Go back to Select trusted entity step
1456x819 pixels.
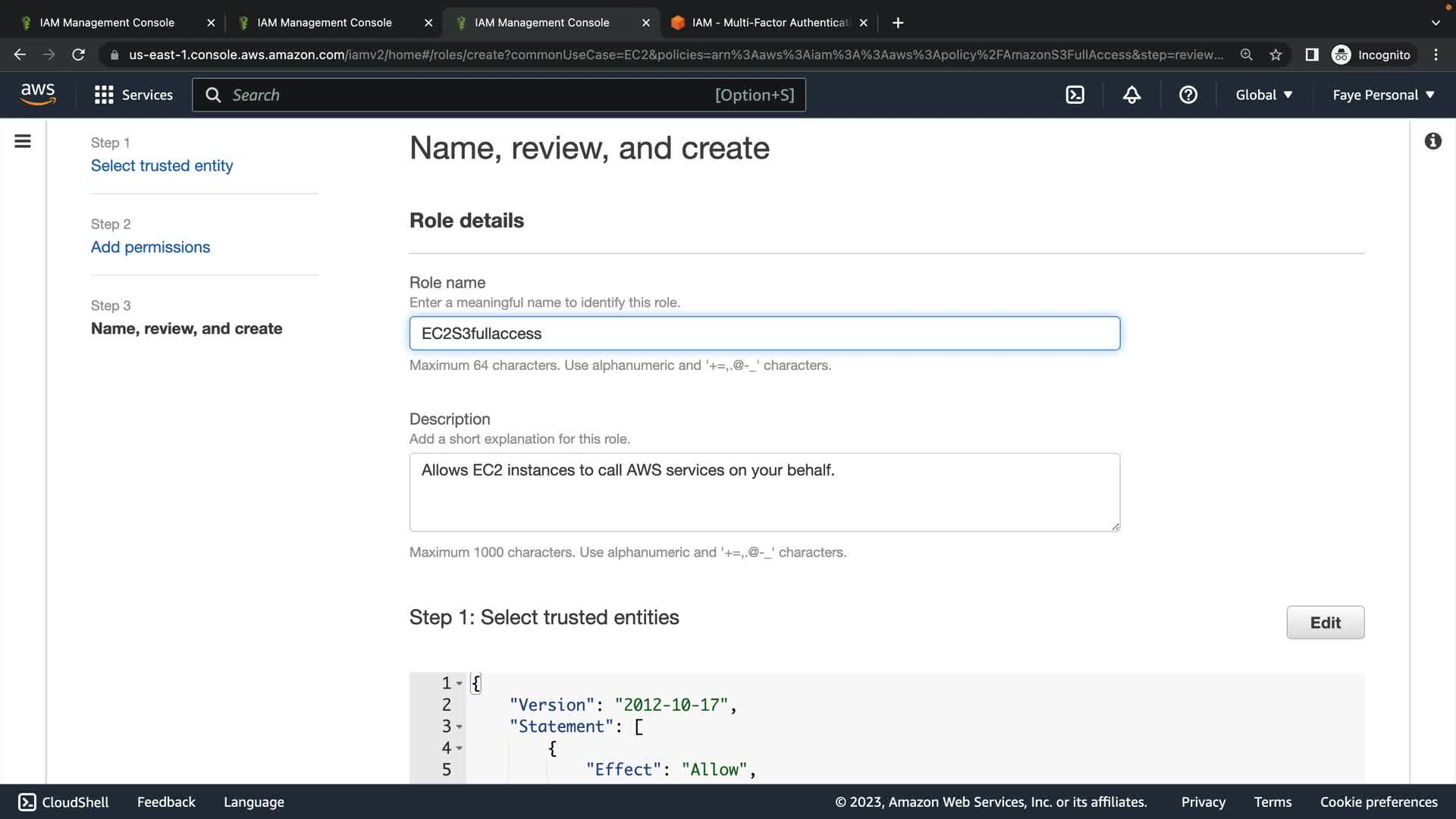pyautogui.click(x=162, y=165)
